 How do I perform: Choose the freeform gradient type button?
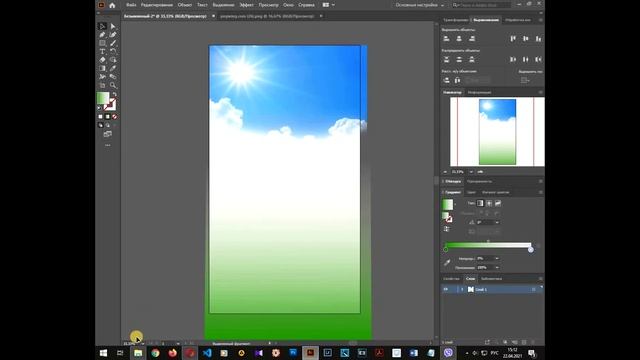[x=498, y=203]
